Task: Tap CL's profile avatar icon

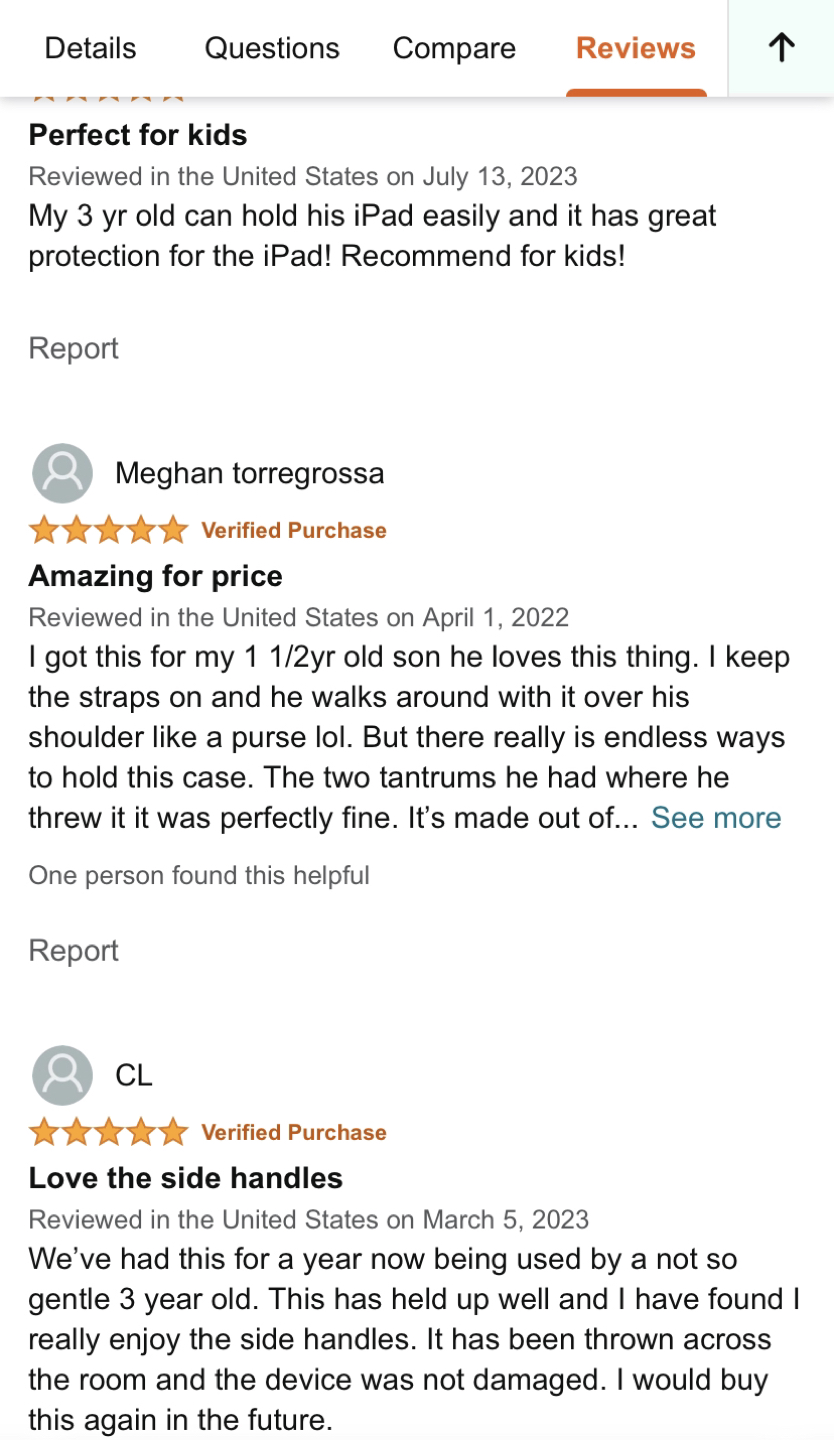Action: pyautogui.click(x=62, y=1075)
